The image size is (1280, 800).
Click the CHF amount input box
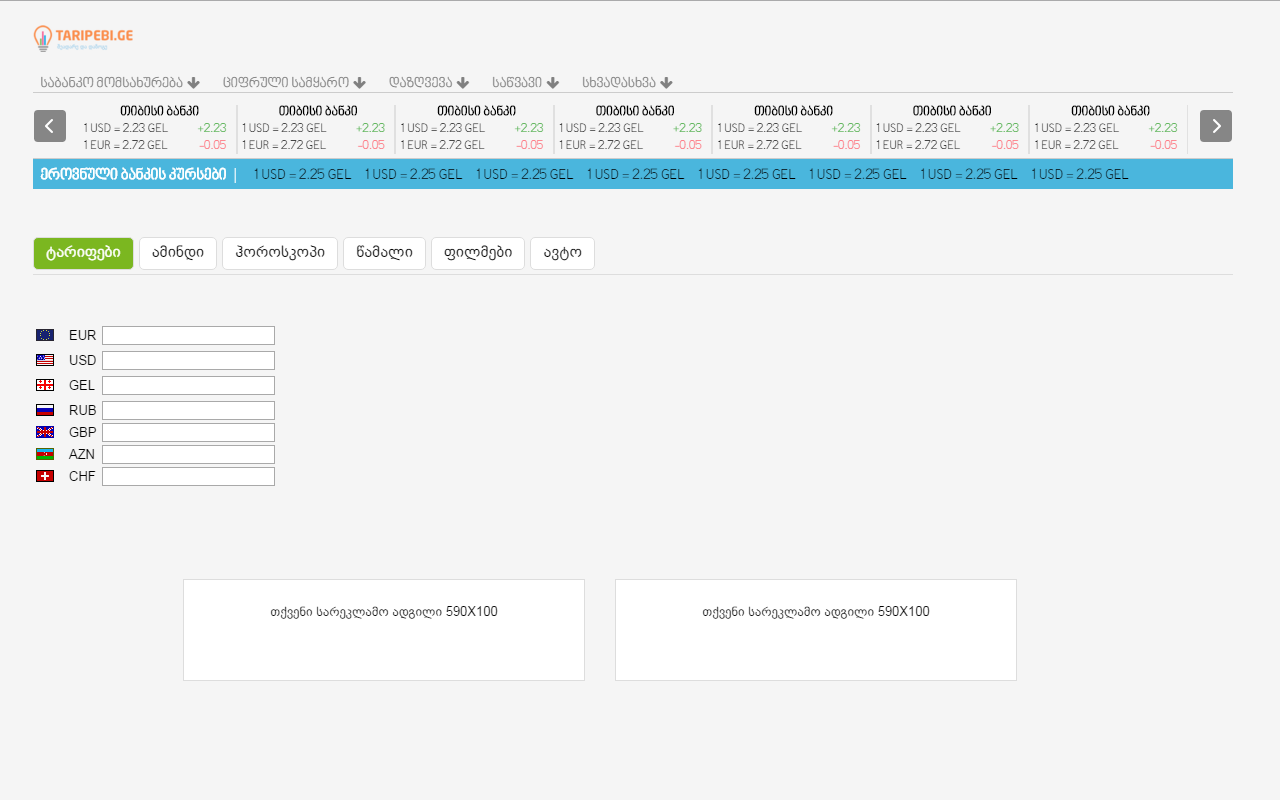click(188, 476)
